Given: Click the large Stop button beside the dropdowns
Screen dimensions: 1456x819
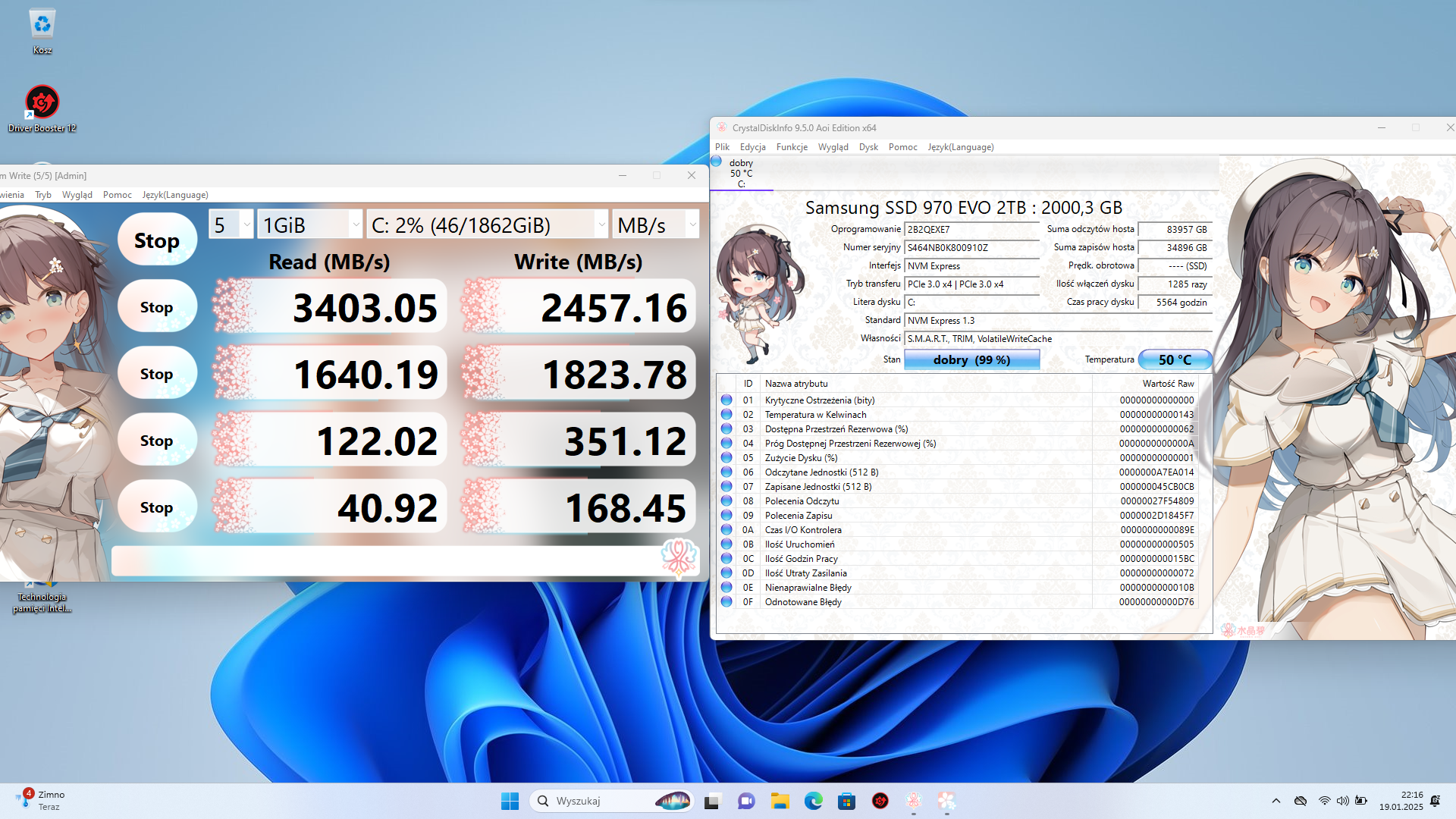Looking at the screenshot, I should pos(157,240).
